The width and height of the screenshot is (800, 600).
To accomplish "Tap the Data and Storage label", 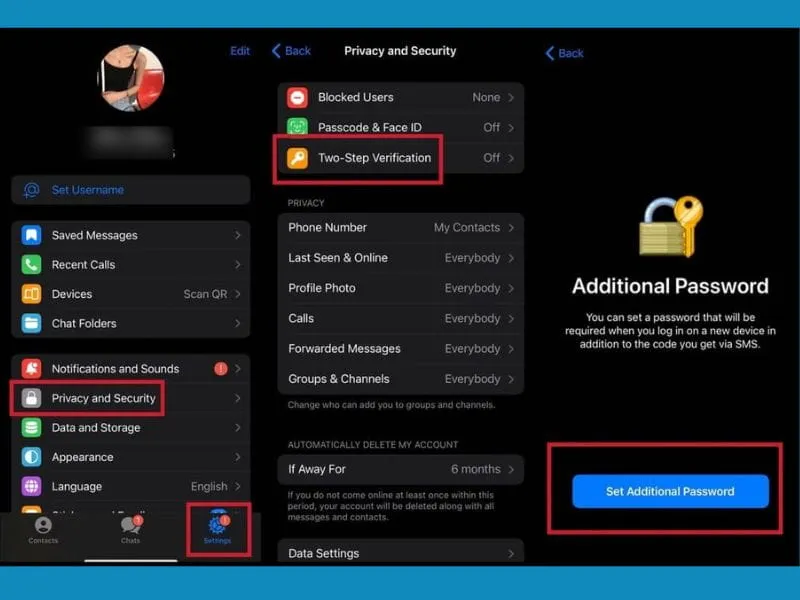I will pyautogui.click(x=96, y=428).
